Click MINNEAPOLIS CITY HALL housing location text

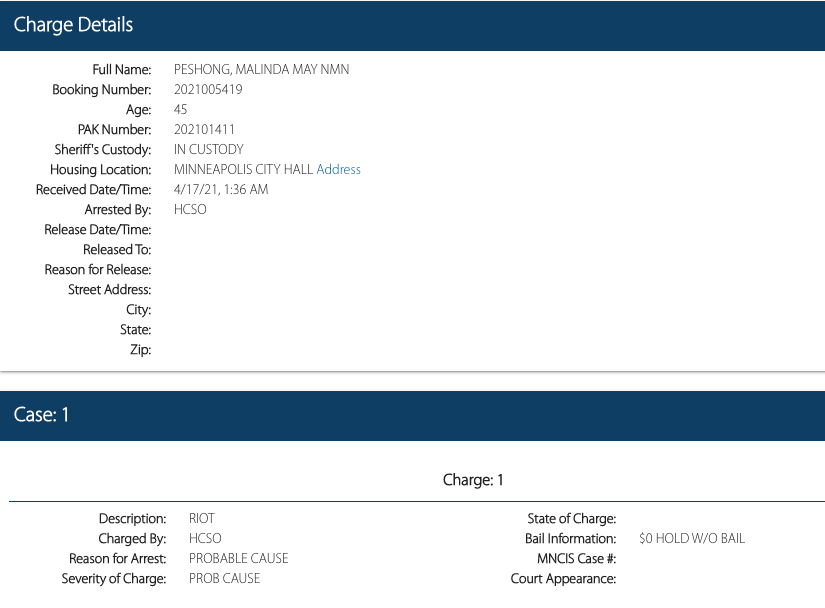coord(243,170)
